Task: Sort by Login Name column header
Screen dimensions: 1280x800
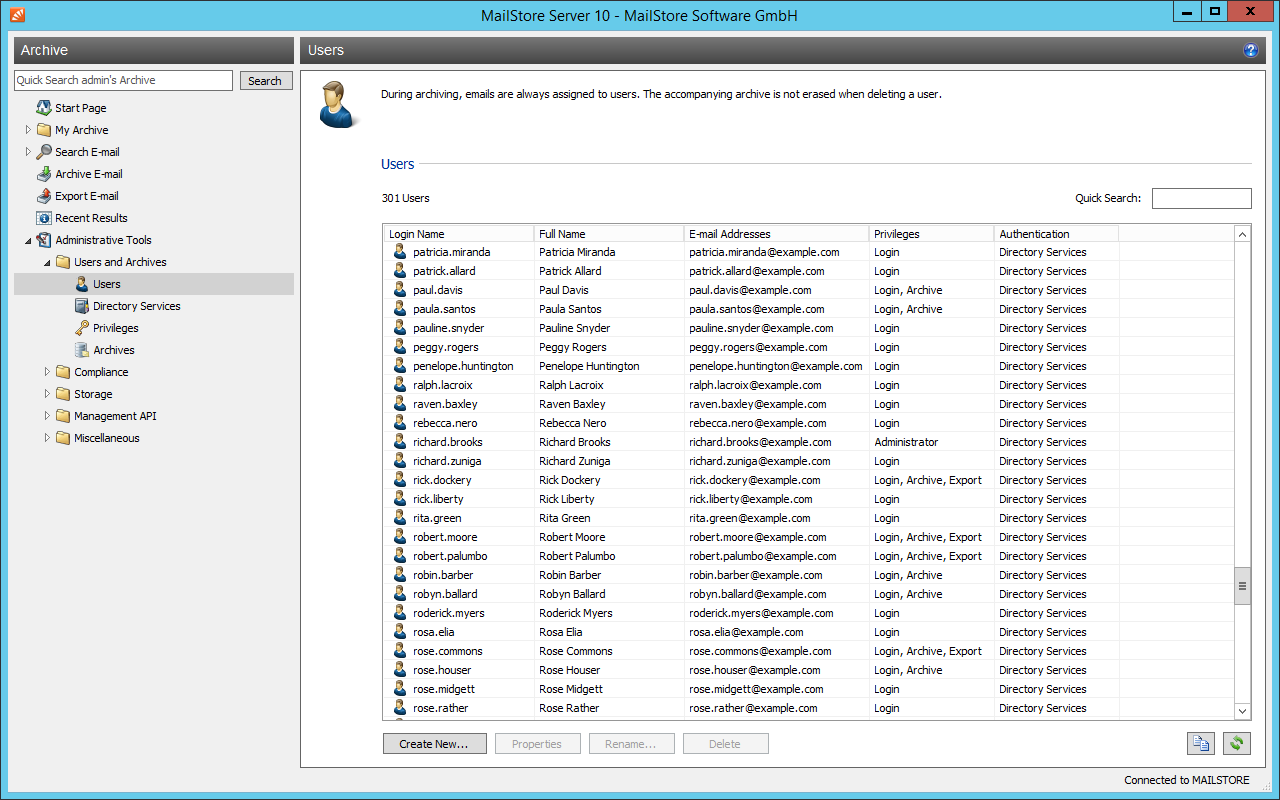Action: point(459,234)
